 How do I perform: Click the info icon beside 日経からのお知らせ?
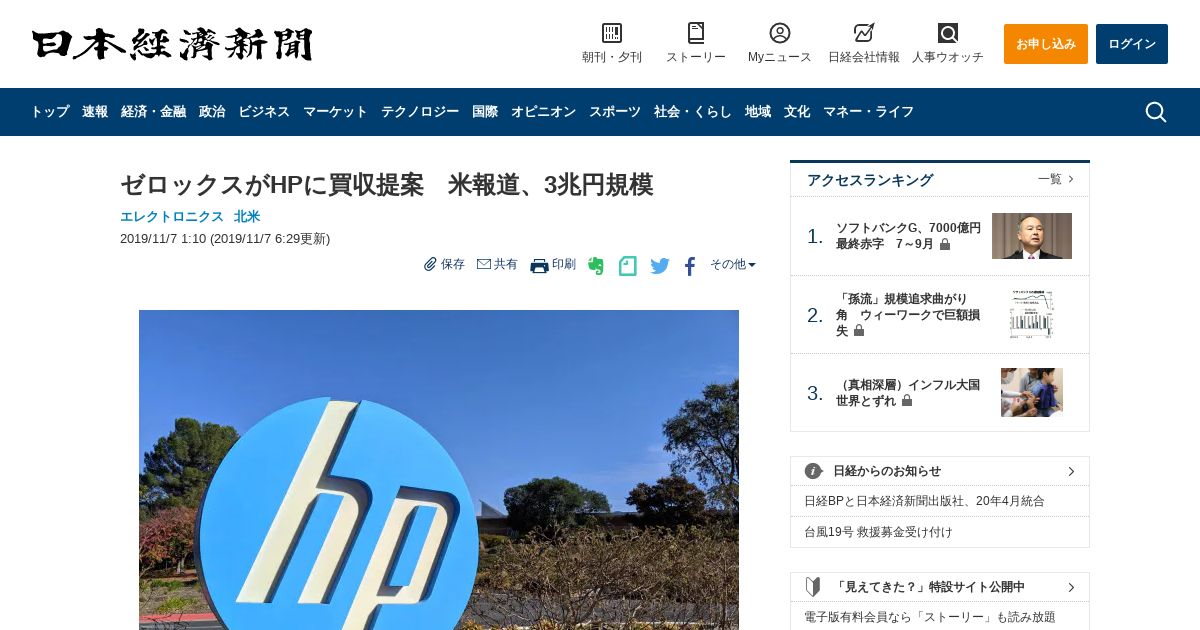pos(813,471)
